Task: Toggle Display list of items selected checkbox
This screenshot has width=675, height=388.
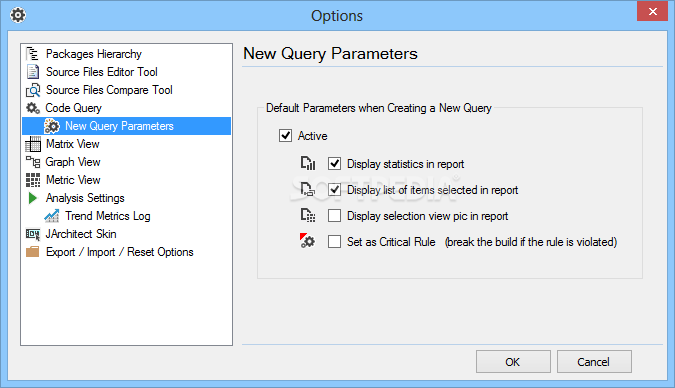Action: (334, 189)
